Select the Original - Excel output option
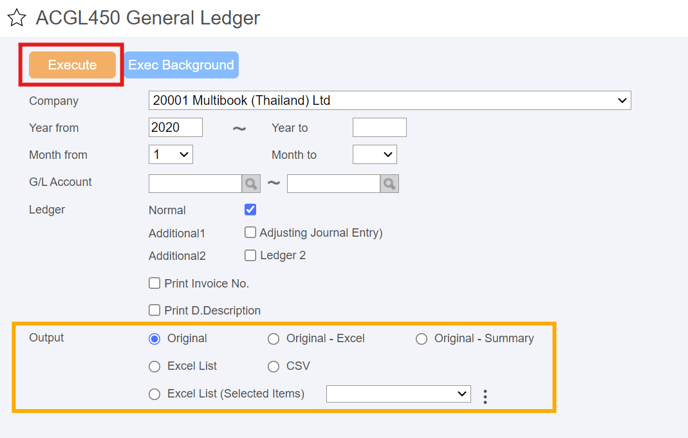The height and width of the screenshot is (438, 688). coord(273,339)
